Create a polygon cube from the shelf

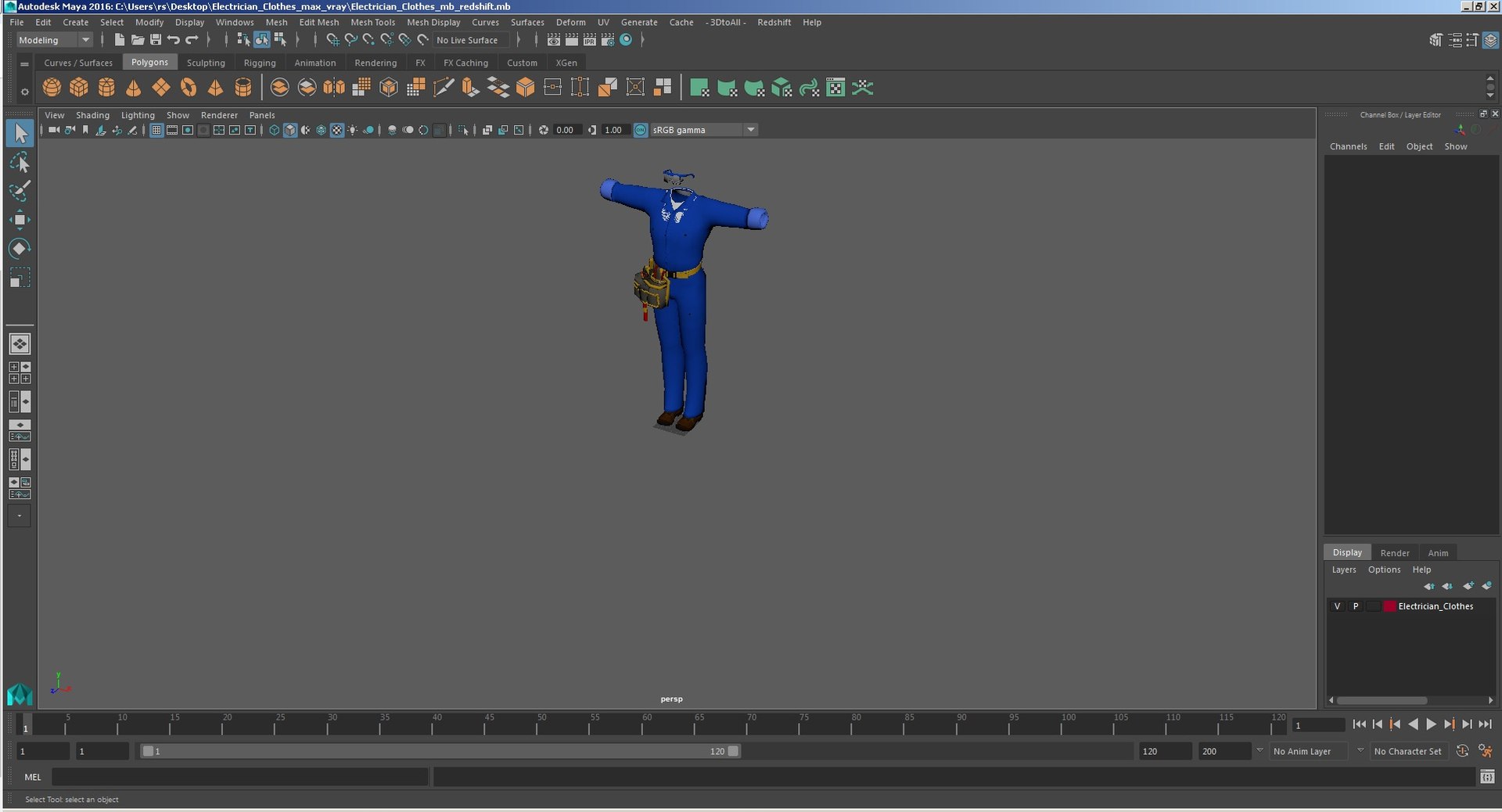[x=79, y=88]
